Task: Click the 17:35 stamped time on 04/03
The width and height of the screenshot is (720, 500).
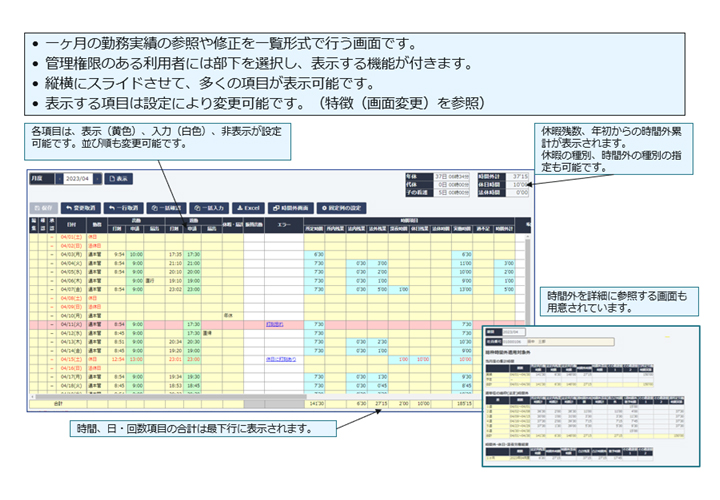Action: pyautogui.click(x=174, y=255)
